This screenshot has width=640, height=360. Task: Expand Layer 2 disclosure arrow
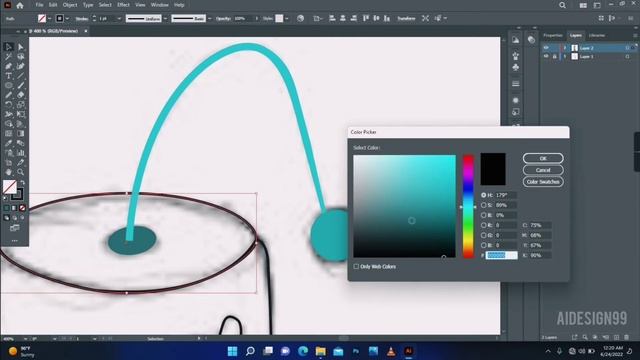(x=565, y=48)
